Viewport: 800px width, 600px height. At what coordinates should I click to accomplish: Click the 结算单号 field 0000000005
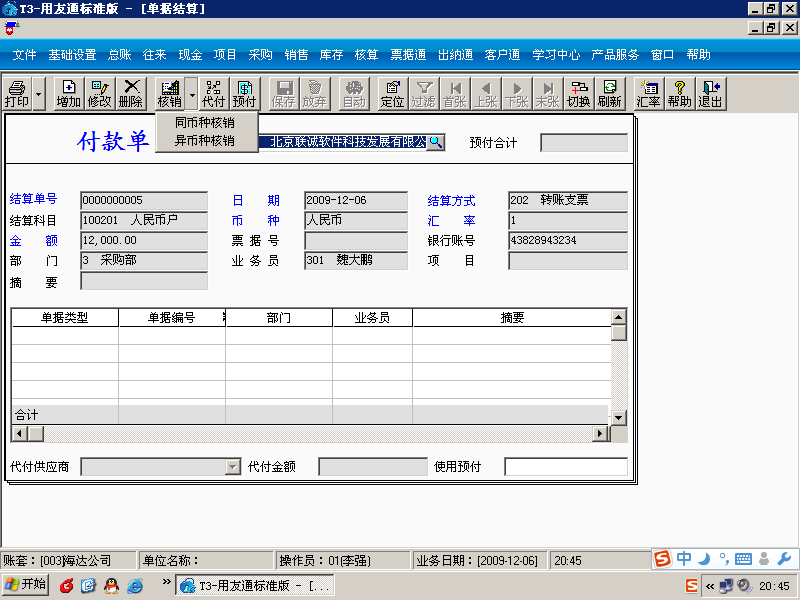pyautogui.click(x=144, y=201)
